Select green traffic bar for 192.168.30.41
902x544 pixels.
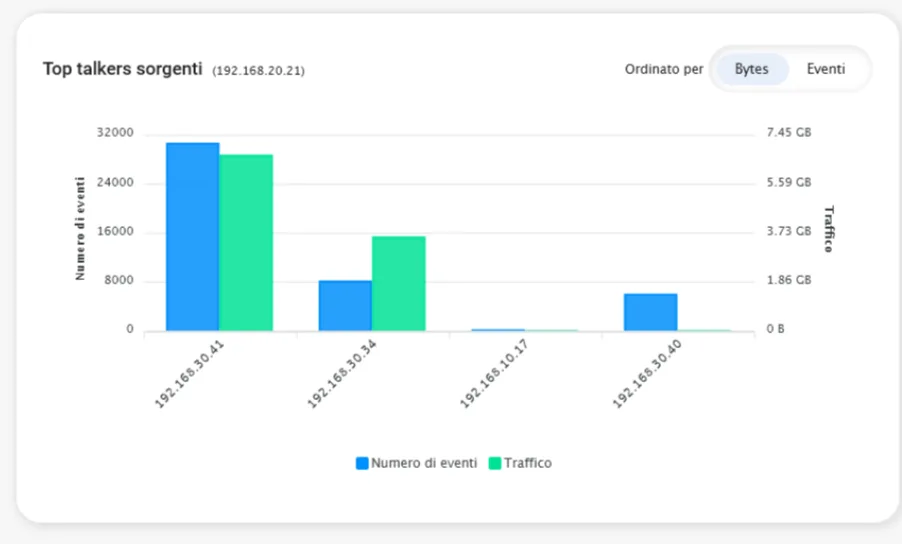[246, 243]
